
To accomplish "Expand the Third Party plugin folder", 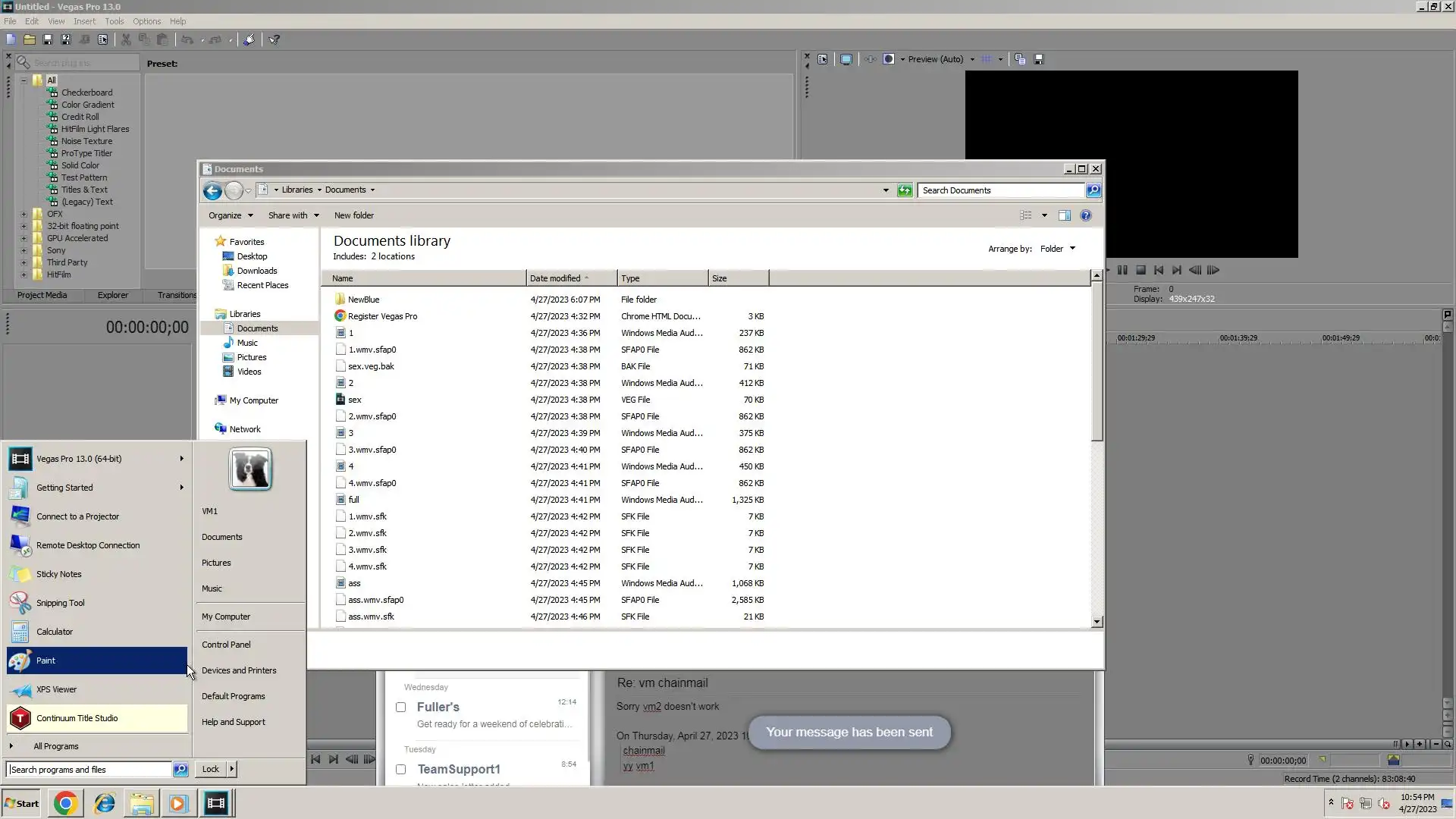I will (x=24, y=262).
